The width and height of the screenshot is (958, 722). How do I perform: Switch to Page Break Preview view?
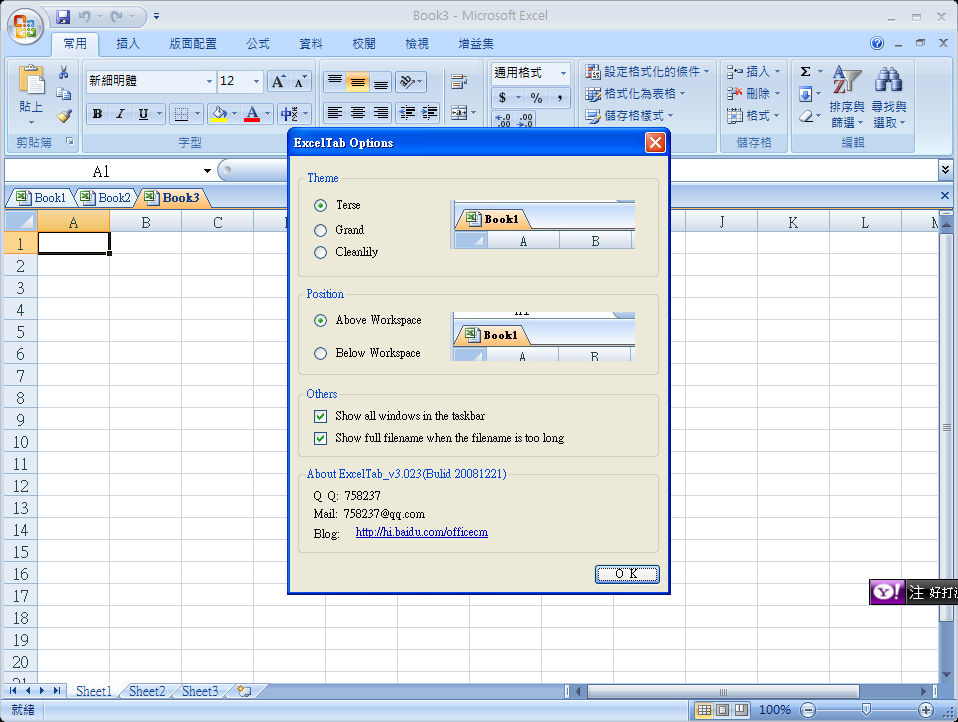click(741, 710)
